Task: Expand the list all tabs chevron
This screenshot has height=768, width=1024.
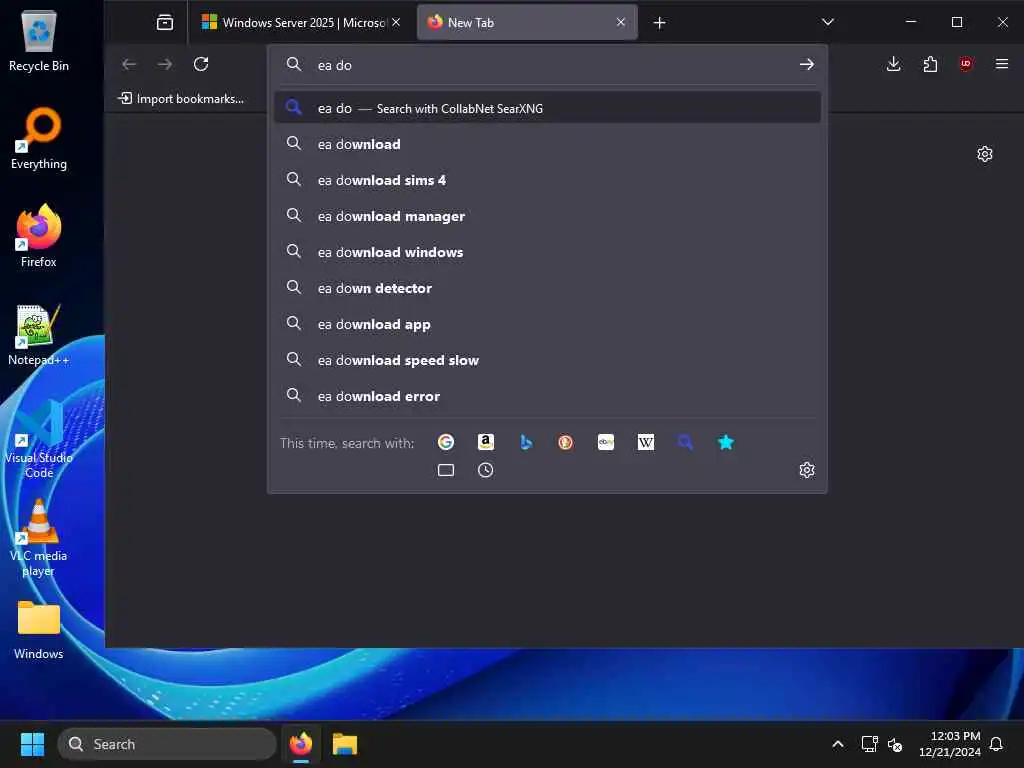Action: pyautogui.click(x=827, y=23)
